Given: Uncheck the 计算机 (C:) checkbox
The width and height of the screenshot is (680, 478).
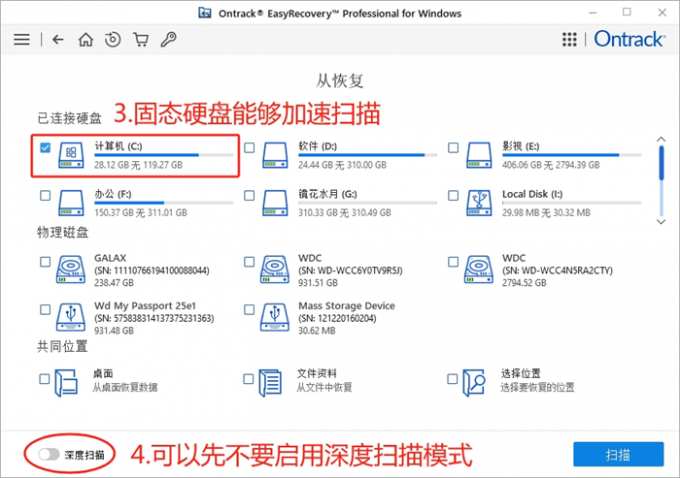Looking at the screenshot, I should click(x=45, y=148).
